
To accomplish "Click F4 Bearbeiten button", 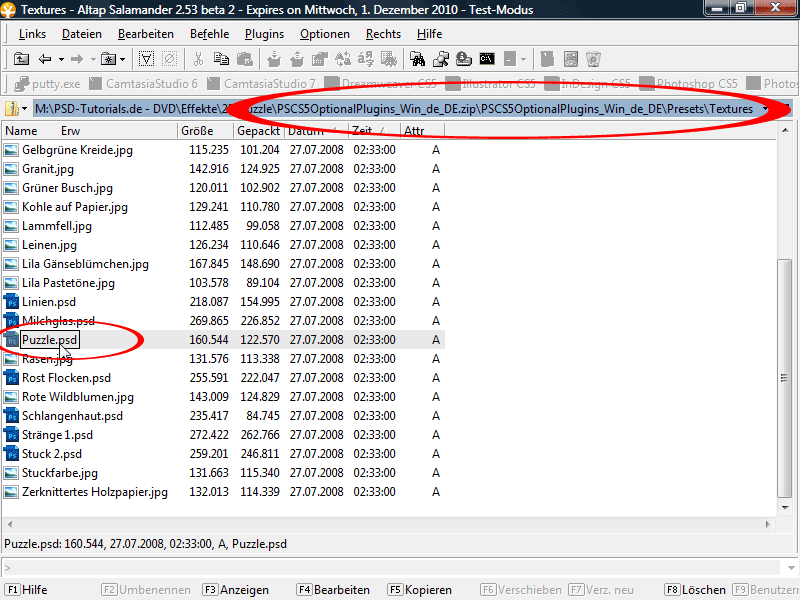I will [x=333, y=590].
